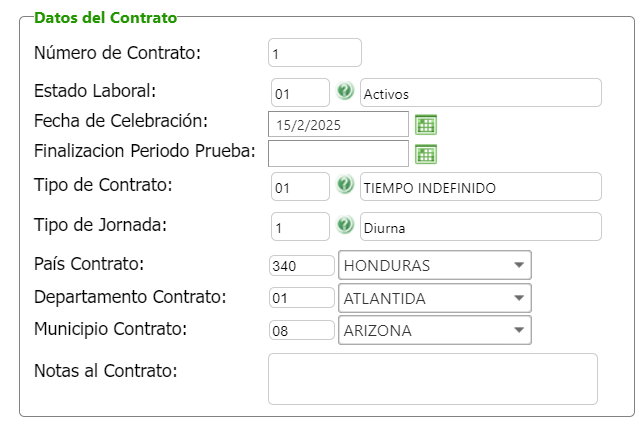Click the Fecha de Celebración date field
The height and width of the screenshot is (421, 637).
click(338, 124)
